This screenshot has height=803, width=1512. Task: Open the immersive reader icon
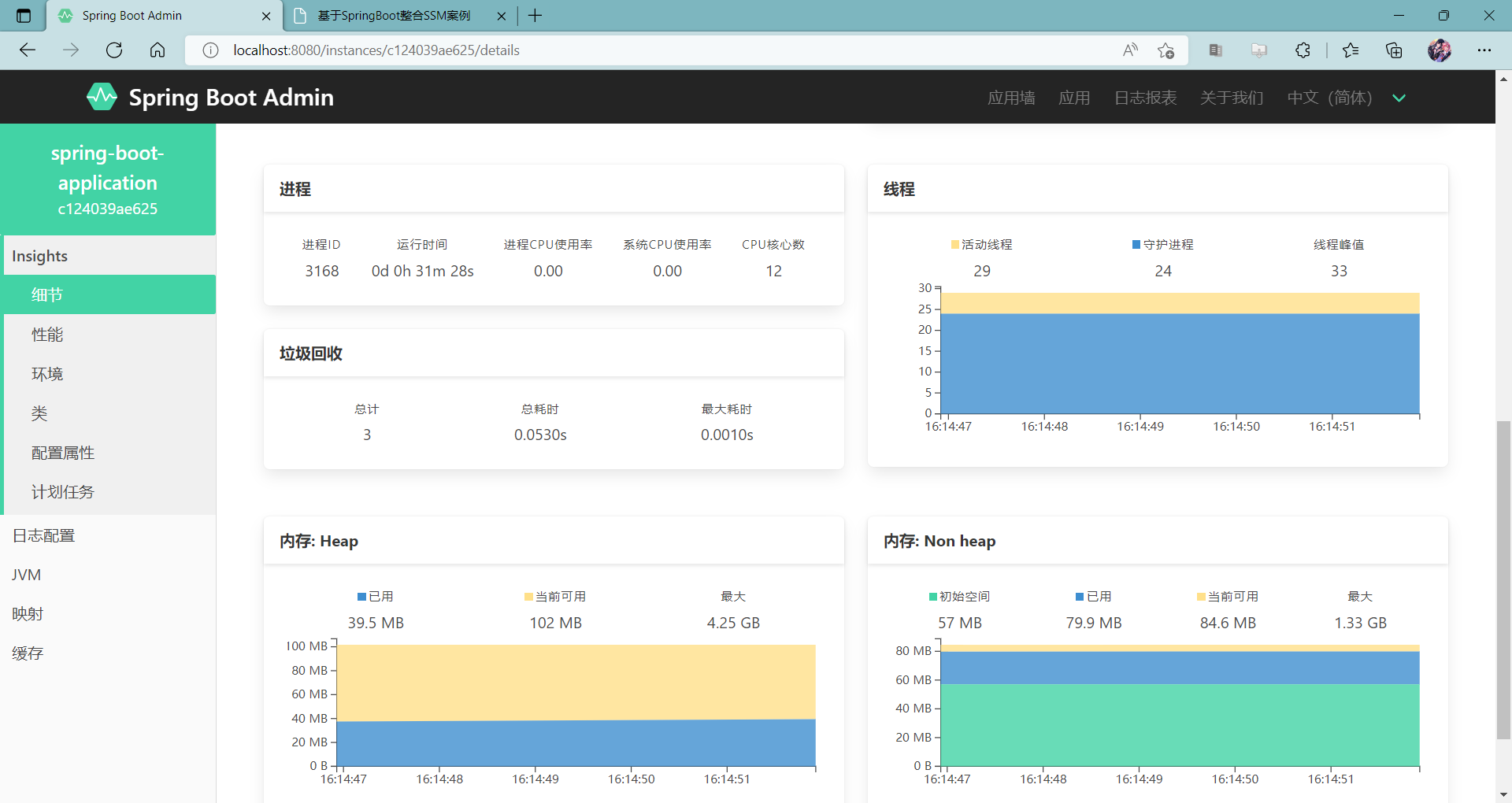[x=1216, y=50]
